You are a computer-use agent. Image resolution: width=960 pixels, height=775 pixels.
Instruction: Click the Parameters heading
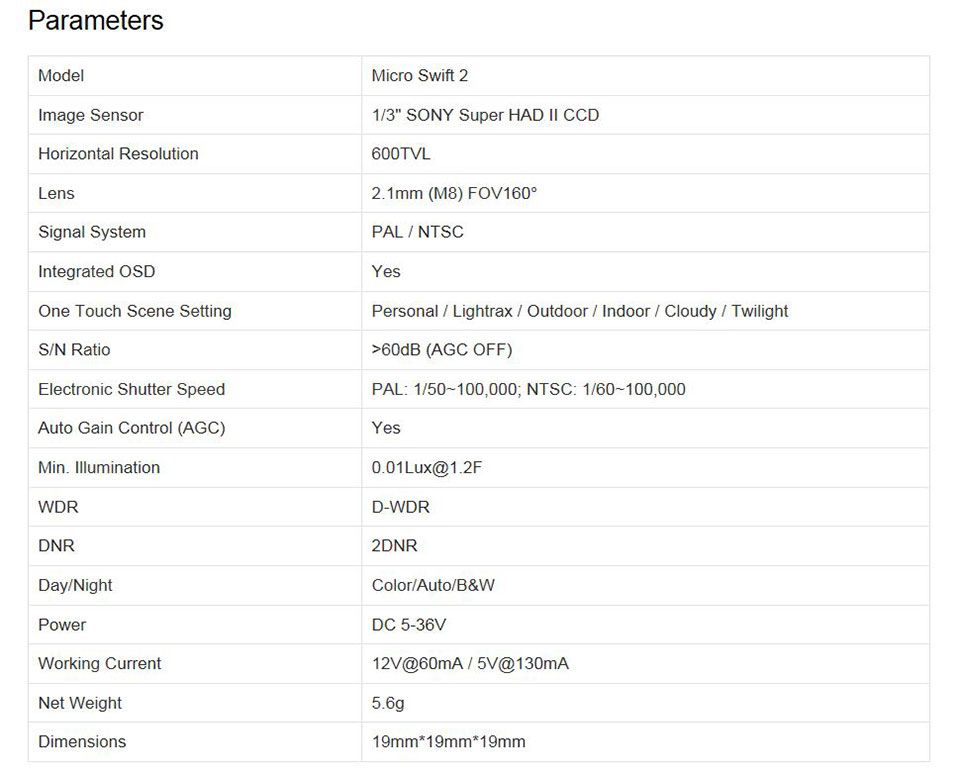click(96, 21)
